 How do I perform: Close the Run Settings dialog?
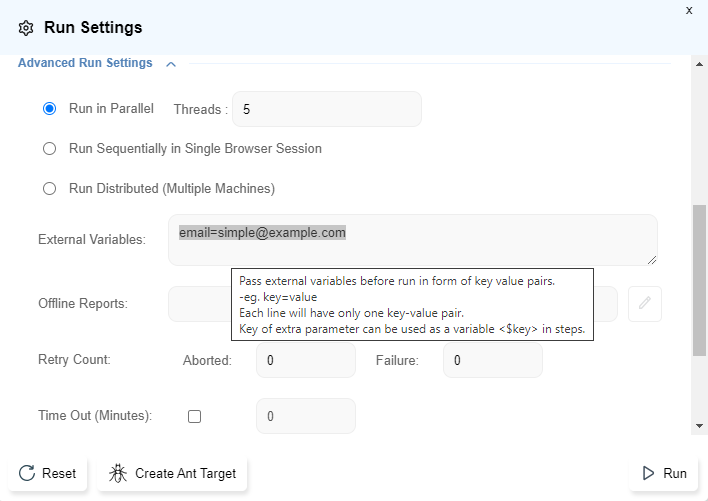click(x=688, y=10)
